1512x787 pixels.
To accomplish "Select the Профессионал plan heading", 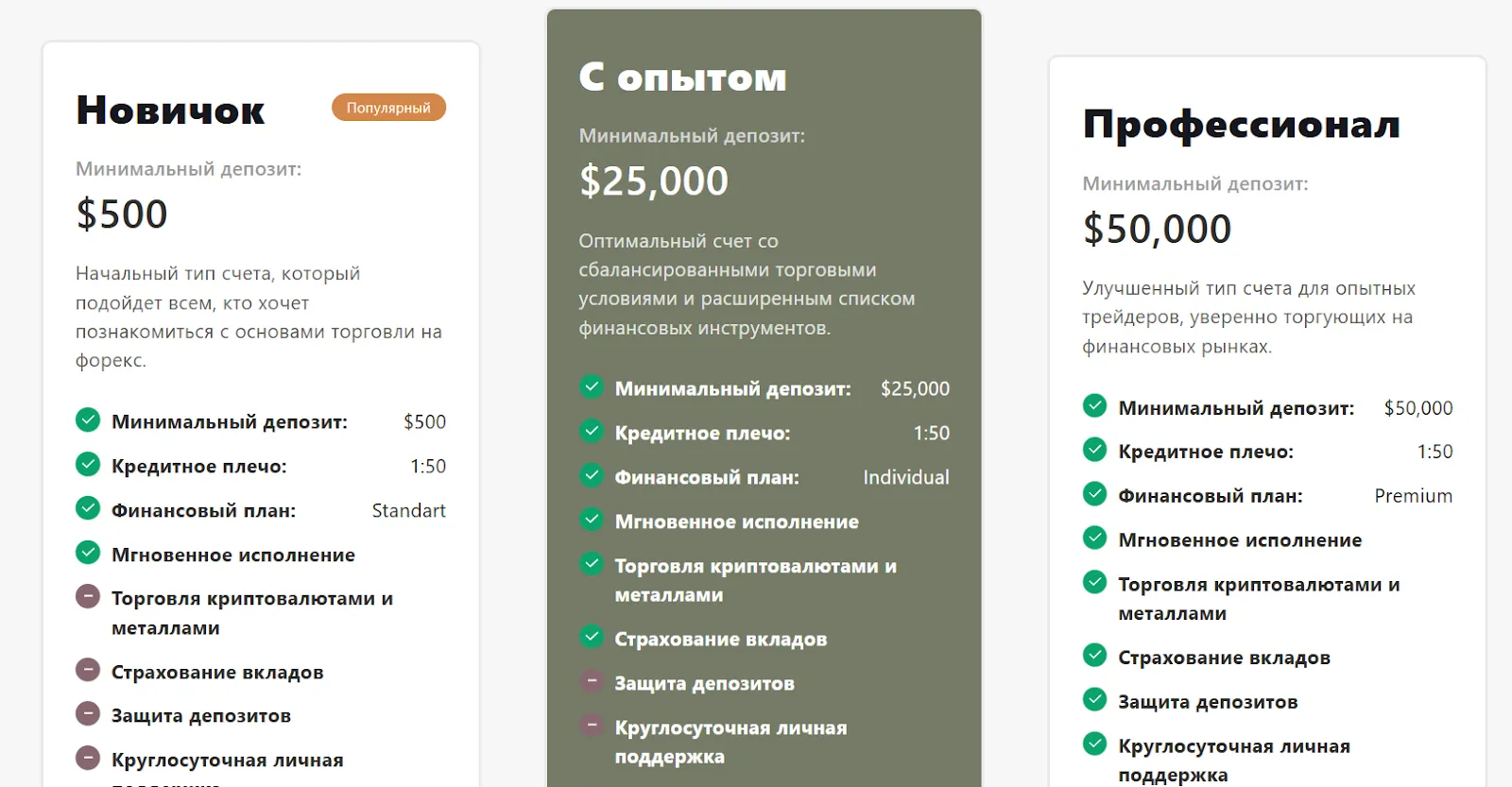I will coord(1242,125).
